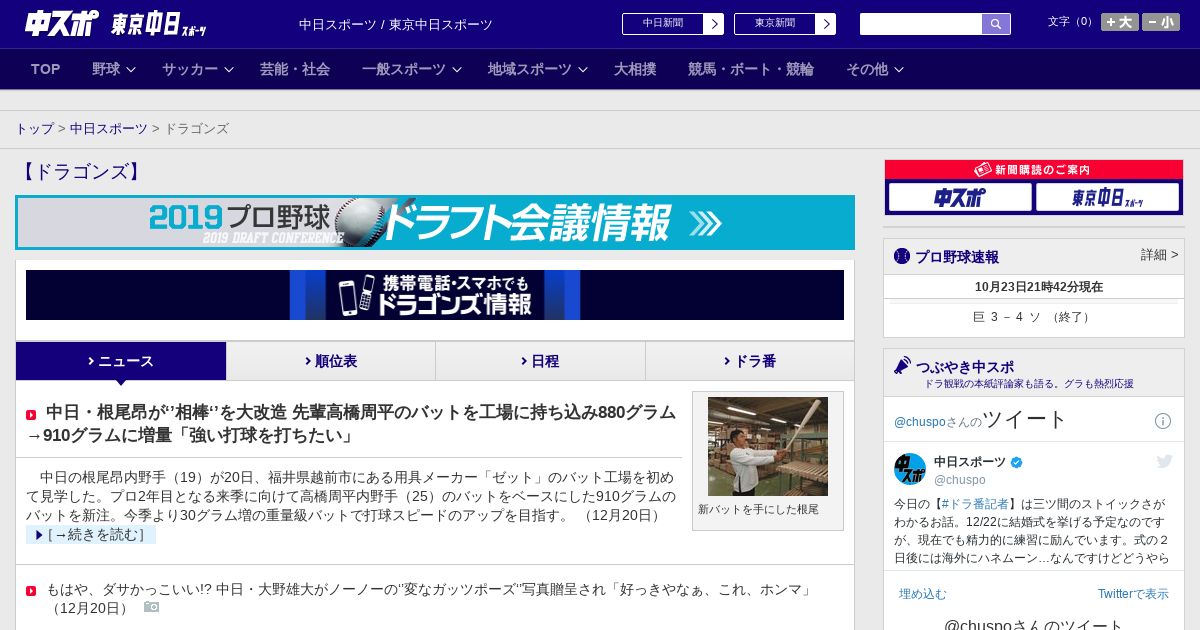Click the camera icon after 大野雄大 article

[151, 607]
